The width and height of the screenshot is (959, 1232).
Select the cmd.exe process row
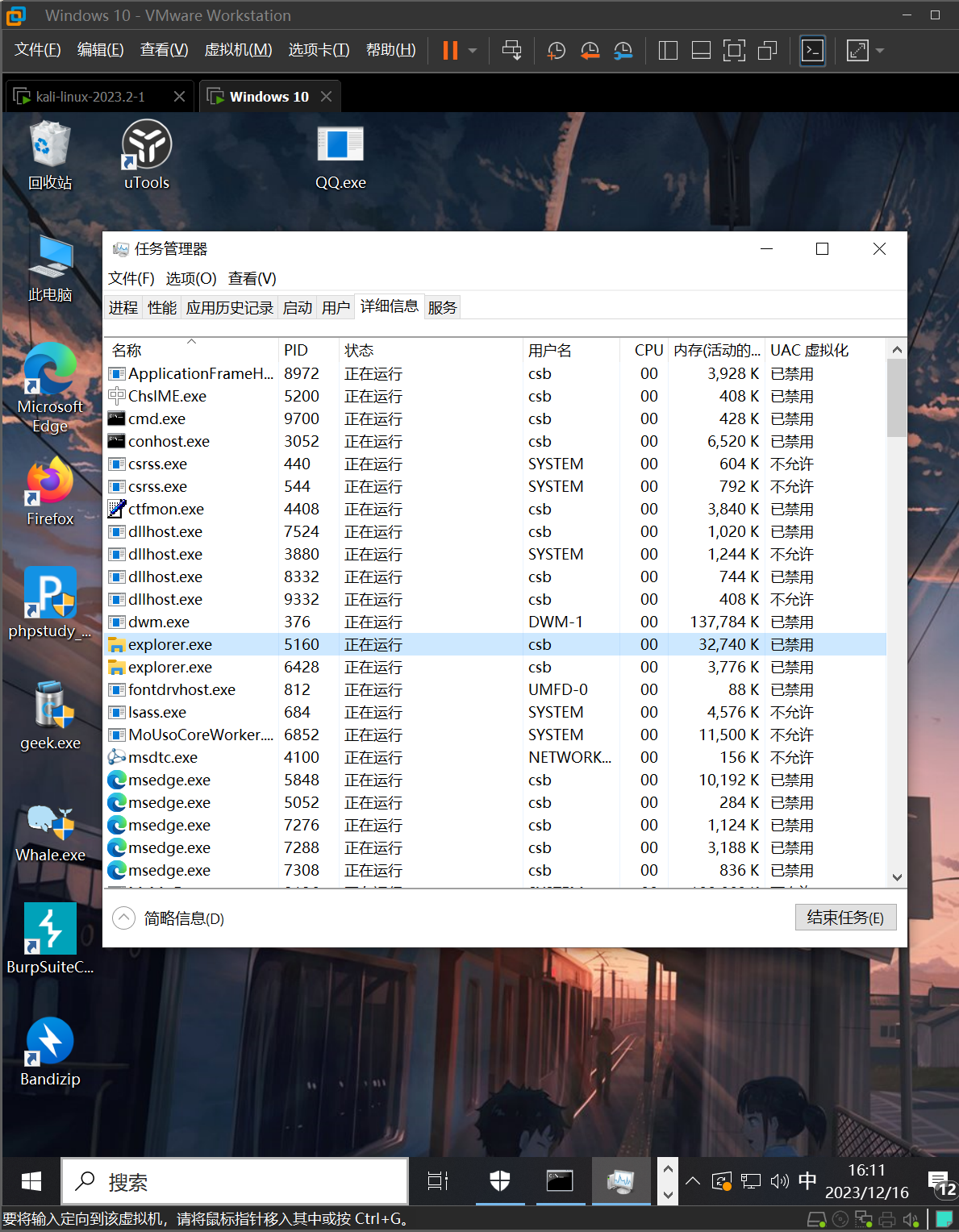496,419
